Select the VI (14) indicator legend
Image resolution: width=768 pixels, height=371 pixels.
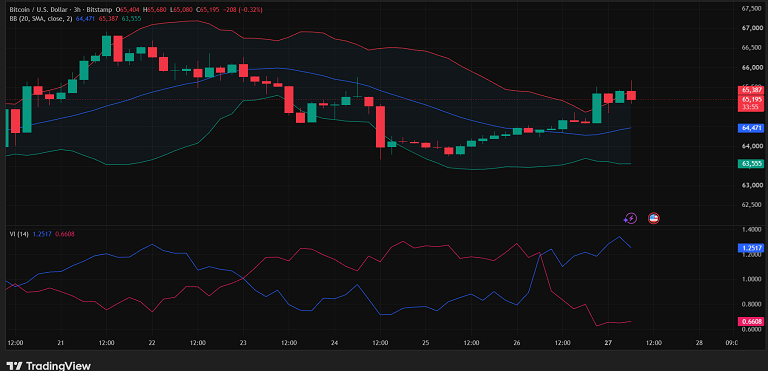click(19, 234)
